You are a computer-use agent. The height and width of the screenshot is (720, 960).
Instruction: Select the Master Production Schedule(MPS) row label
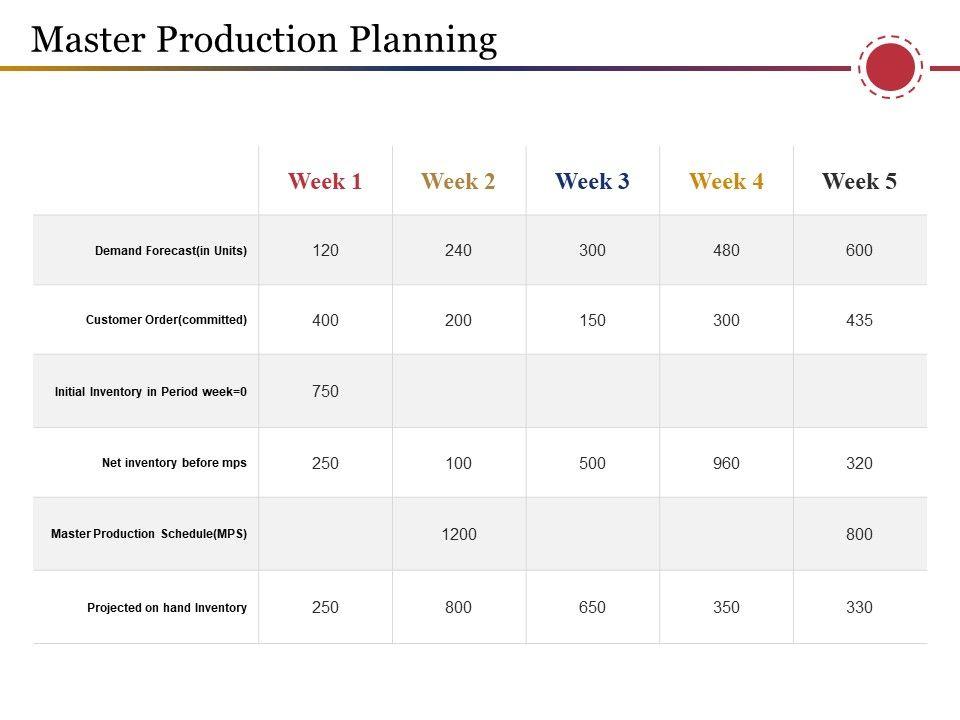pos(149,534)
